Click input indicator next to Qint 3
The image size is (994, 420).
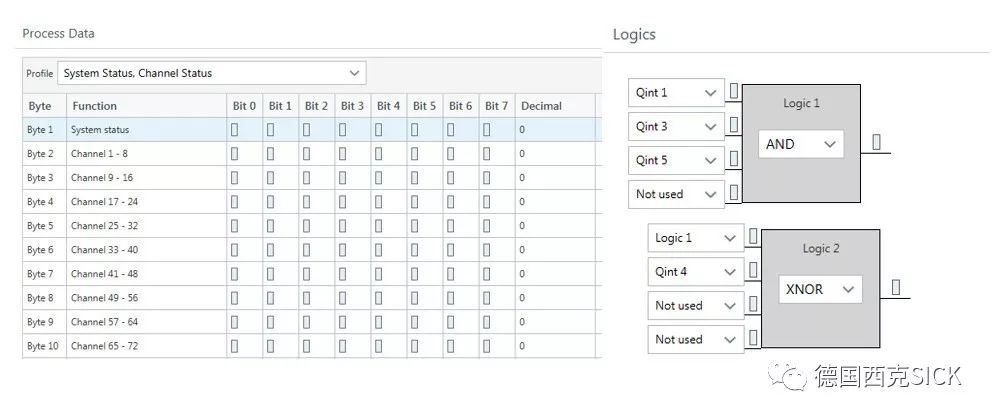pyautogui.click(x=734, y=126)
